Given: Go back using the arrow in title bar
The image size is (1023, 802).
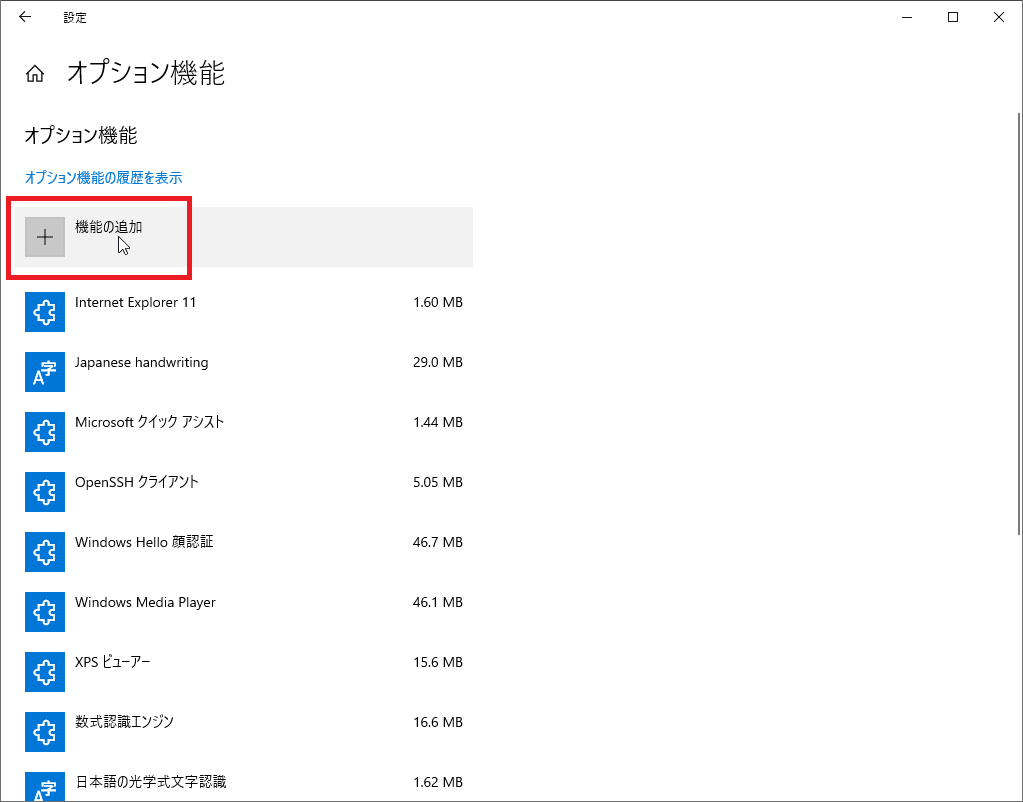Looking at the screenshot, I should (x=25, y=17).
